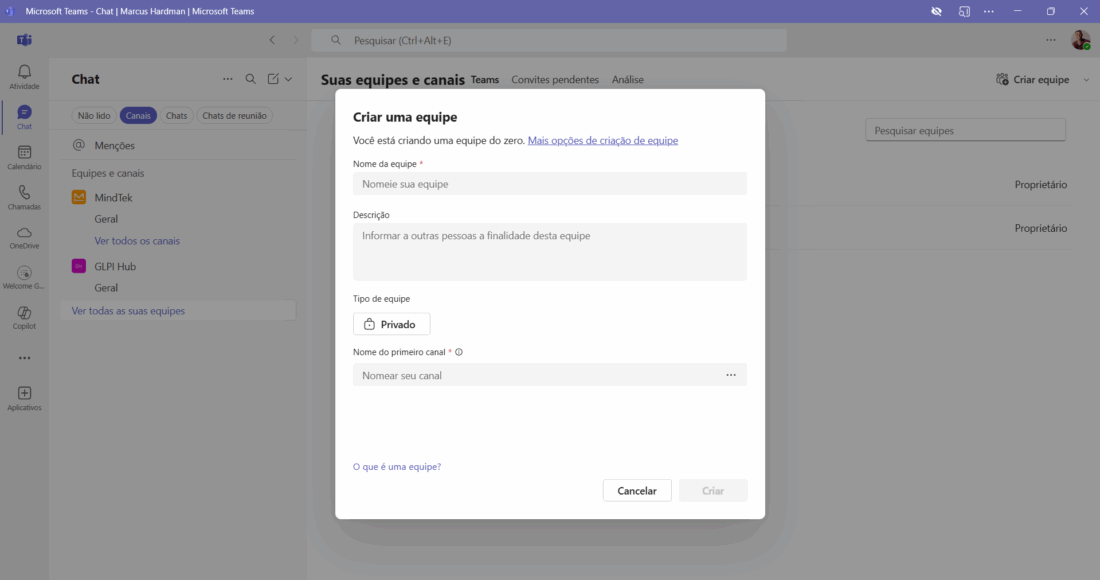Click the Menções at-sign icon
The width and height of the screenshot is (1100, 580).
pos(79,145)
